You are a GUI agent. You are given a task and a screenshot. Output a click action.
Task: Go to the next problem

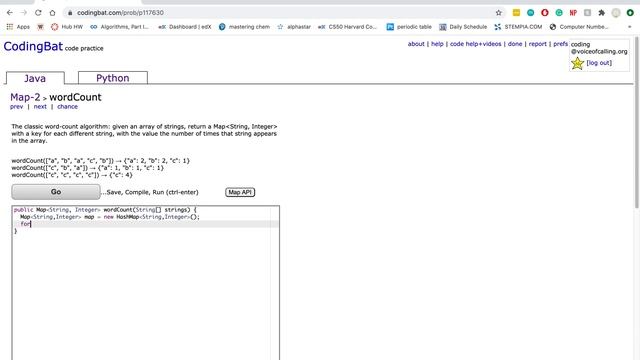coord(40,107)
